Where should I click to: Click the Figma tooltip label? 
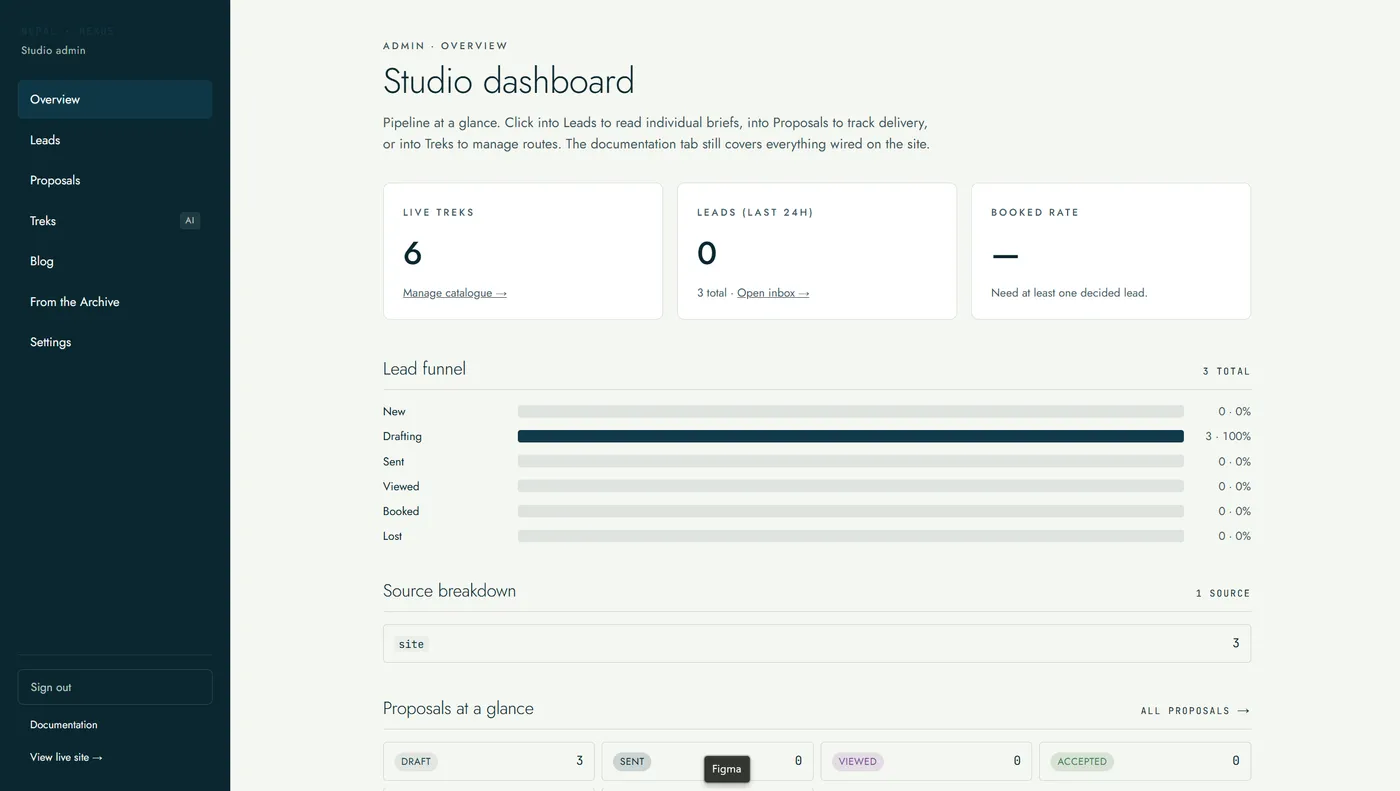coord(727,769)
